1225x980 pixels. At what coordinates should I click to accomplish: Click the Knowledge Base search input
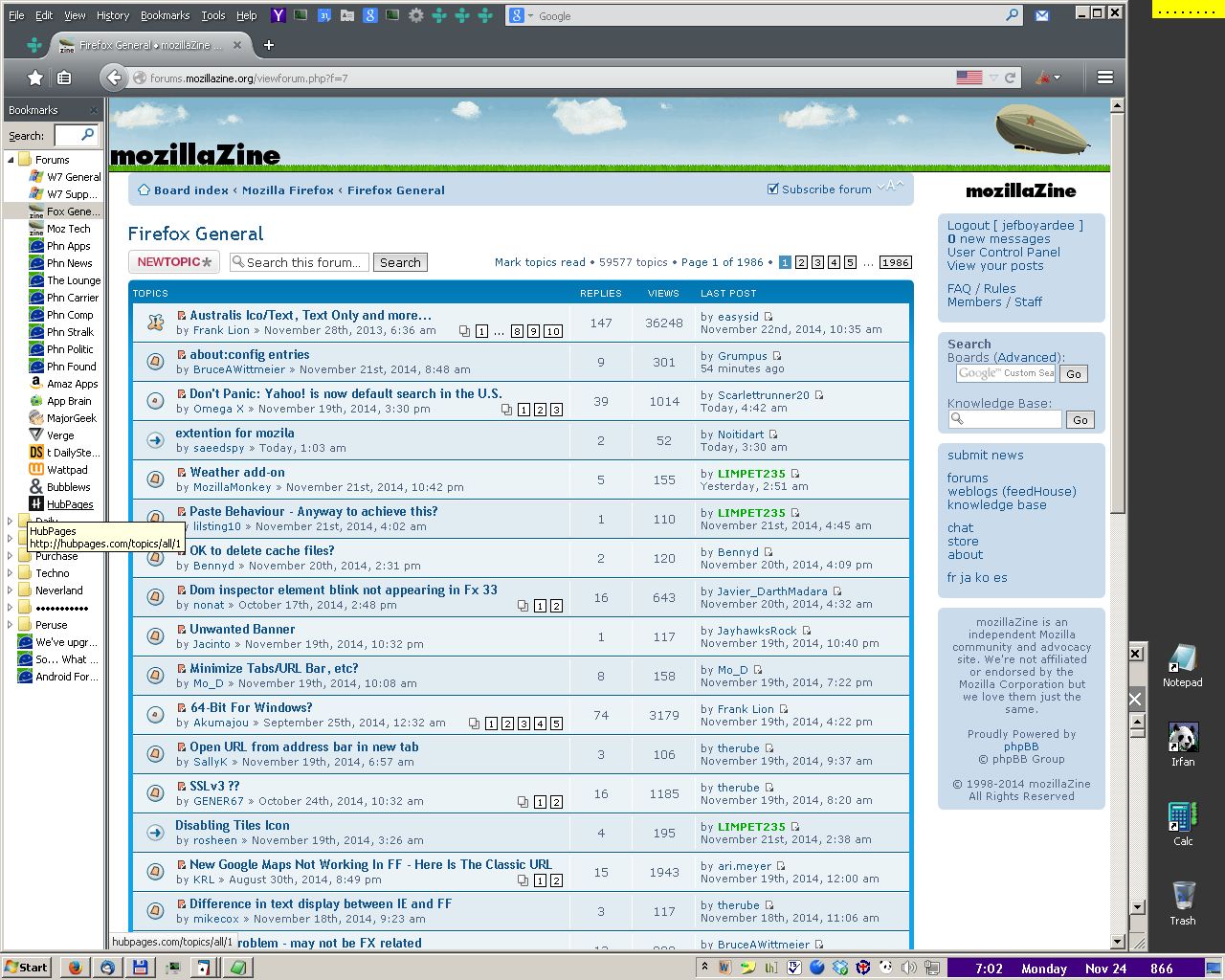1005,419
